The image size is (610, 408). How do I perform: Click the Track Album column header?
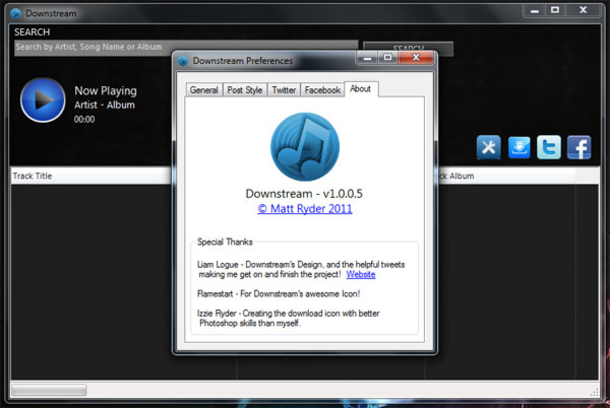click(x=506, y=176)
